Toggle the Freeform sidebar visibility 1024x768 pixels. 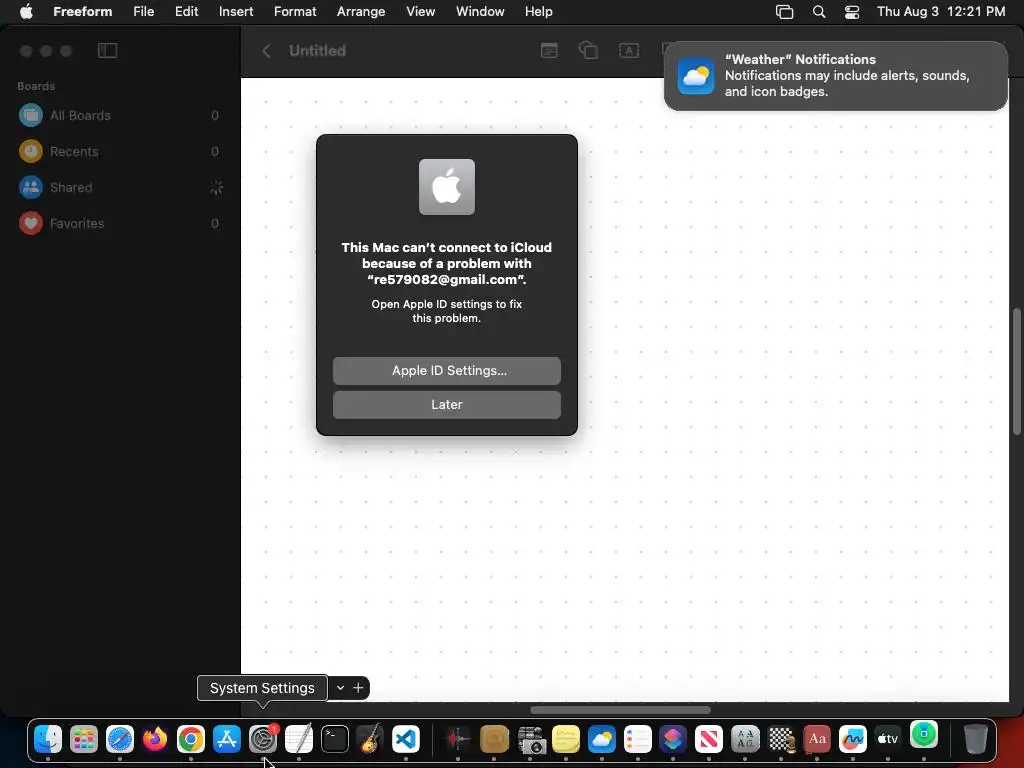[107, 50]
